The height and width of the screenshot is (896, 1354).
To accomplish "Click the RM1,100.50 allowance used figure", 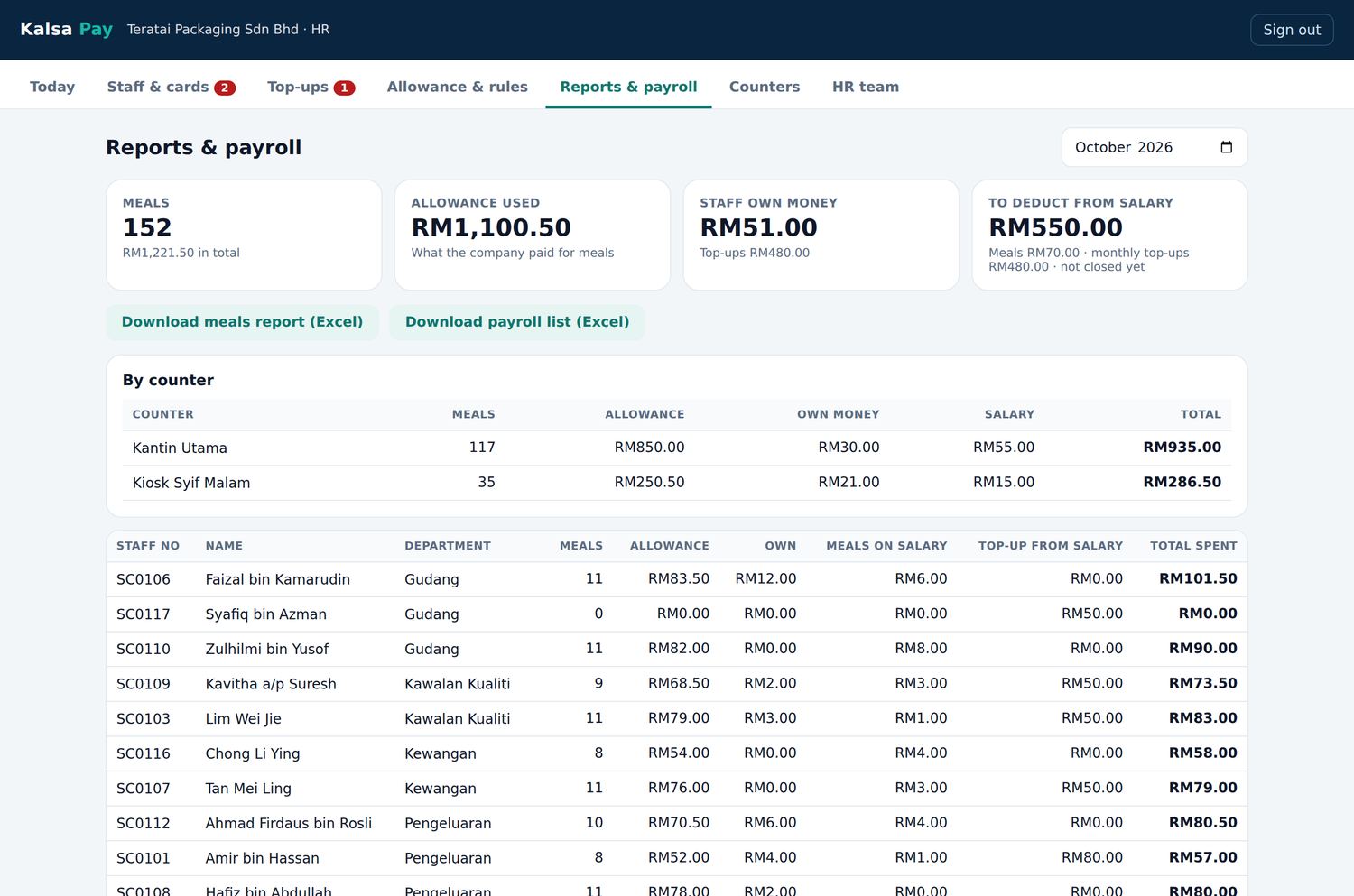I will [491, 227].
